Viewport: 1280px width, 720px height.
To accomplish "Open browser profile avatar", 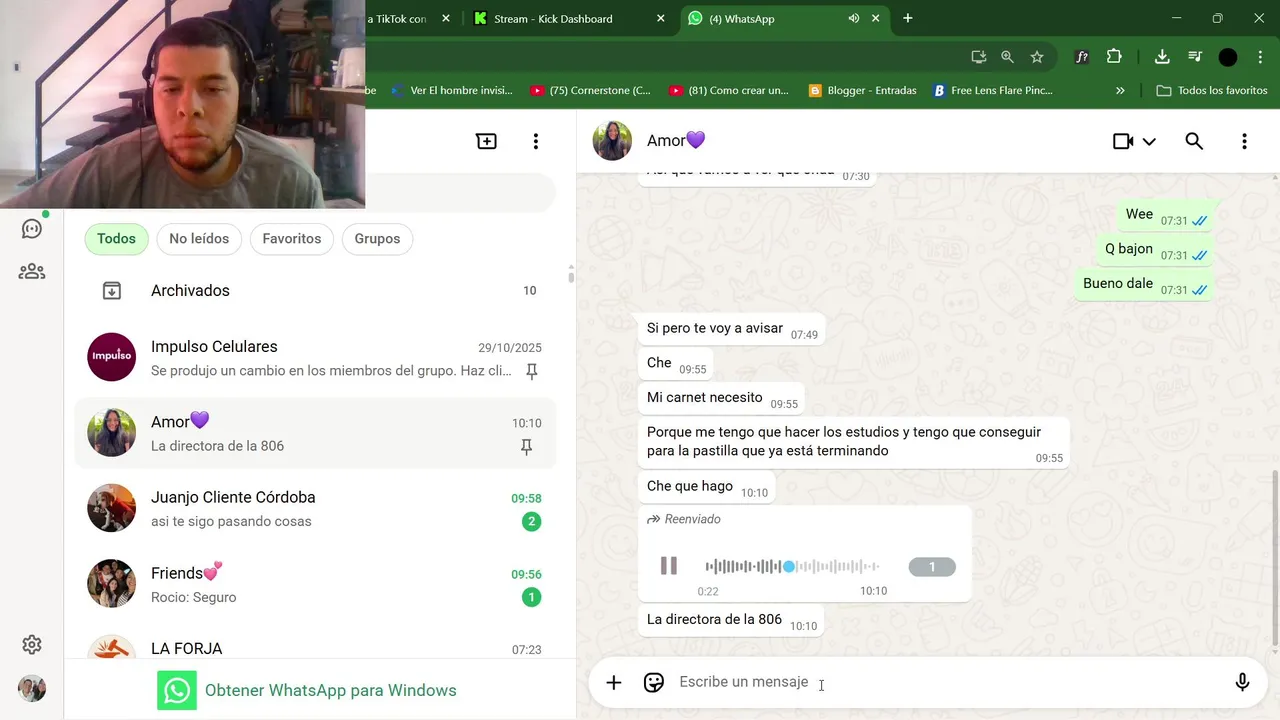I will tap(1228, 57).
